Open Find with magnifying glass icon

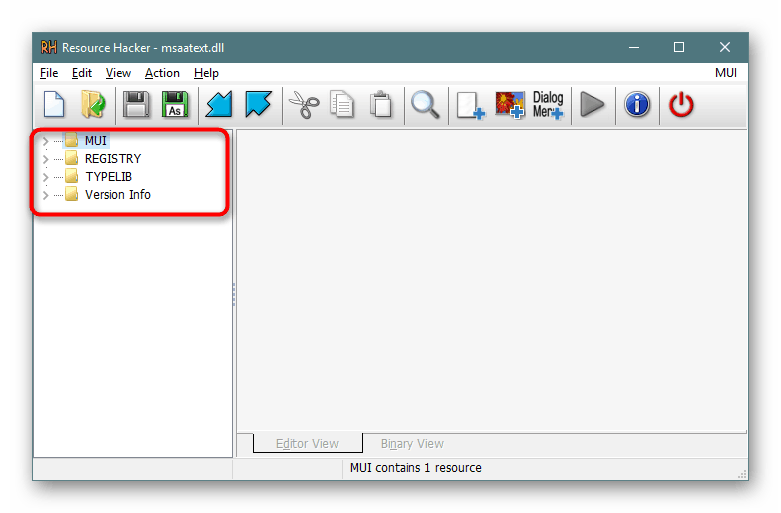(425, 105)
